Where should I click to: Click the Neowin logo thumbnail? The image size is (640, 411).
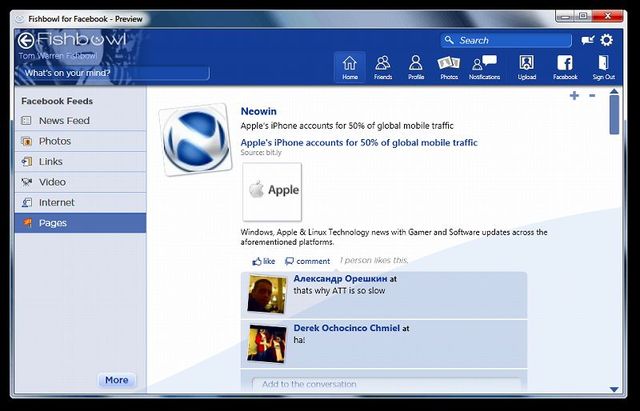(x=195, y=140)
